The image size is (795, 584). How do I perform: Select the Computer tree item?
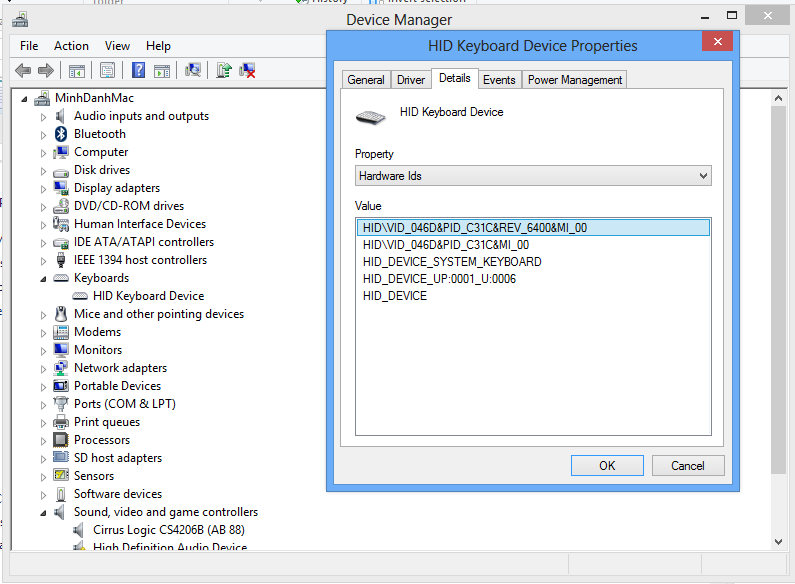coord(101,152)
